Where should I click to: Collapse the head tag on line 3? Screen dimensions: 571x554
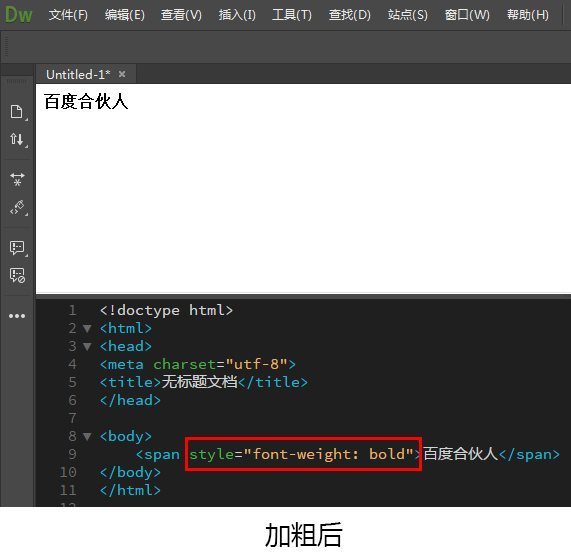coord(87,347)
